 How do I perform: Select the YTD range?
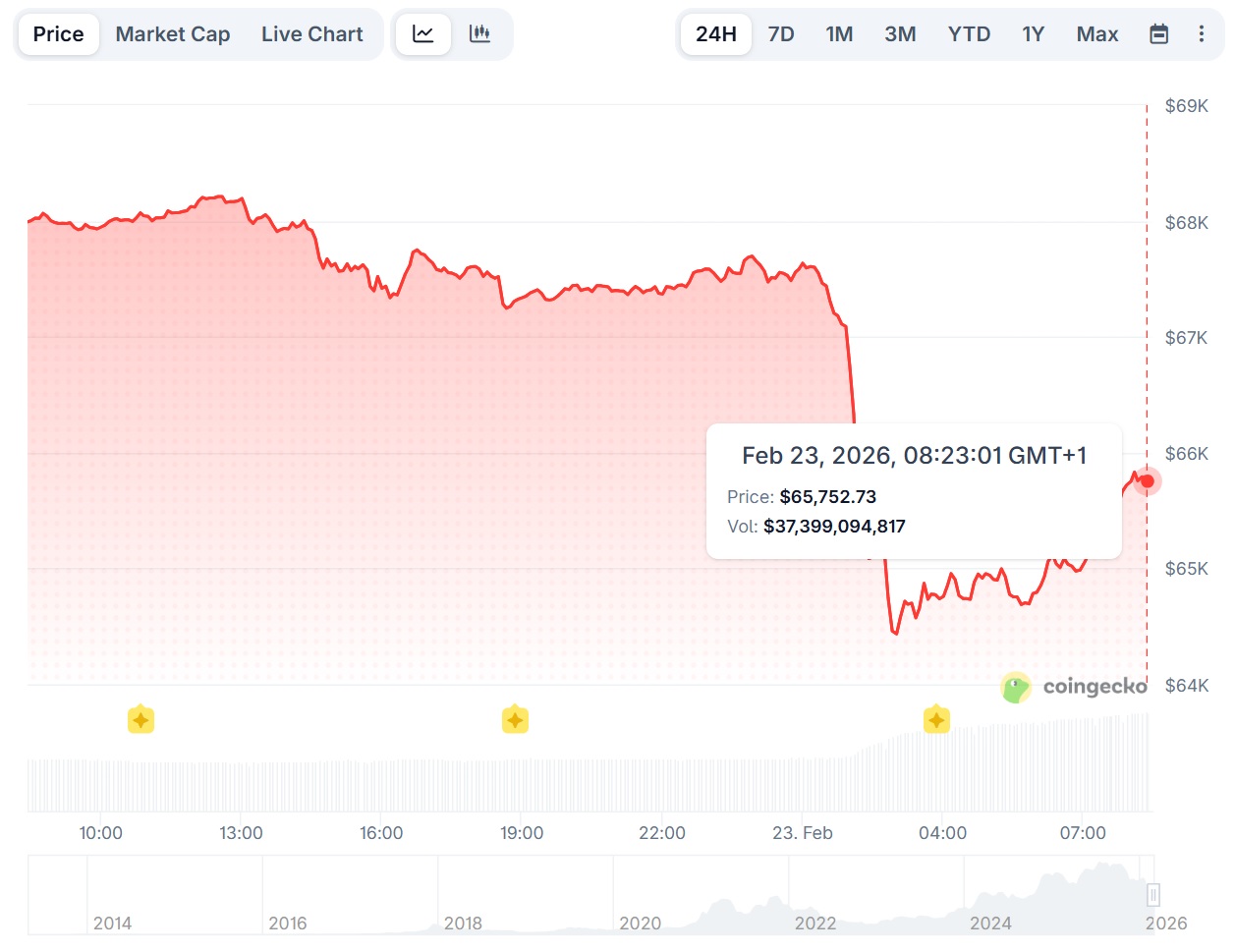coord(969,34)
